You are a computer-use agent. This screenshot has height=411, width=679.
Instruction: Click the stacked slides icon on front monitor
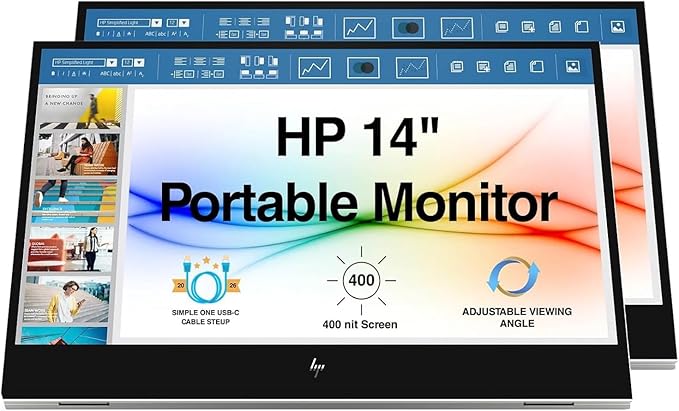tap(457, 67)
